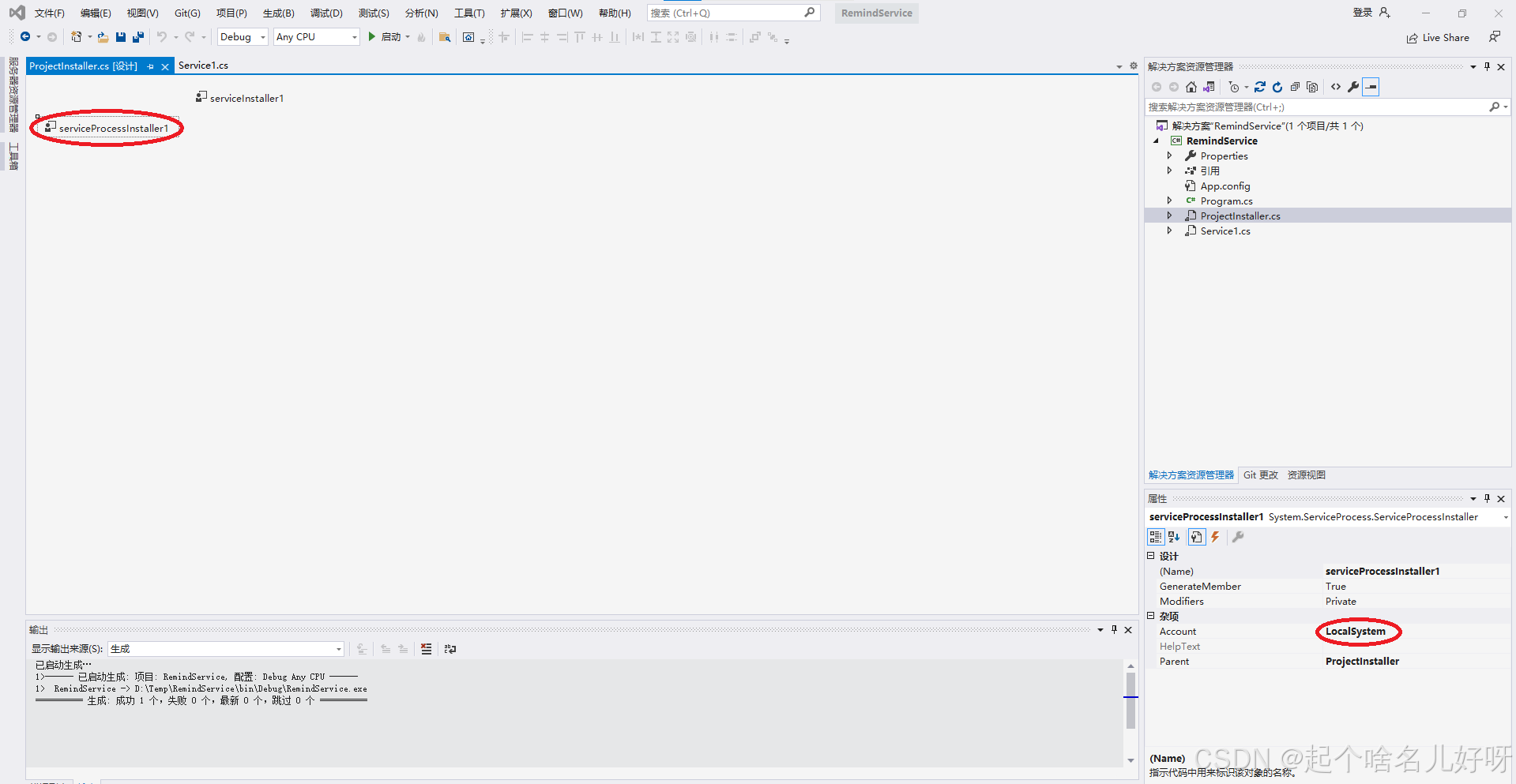Click the Open File folder icon in toolbar

point(103,37)
